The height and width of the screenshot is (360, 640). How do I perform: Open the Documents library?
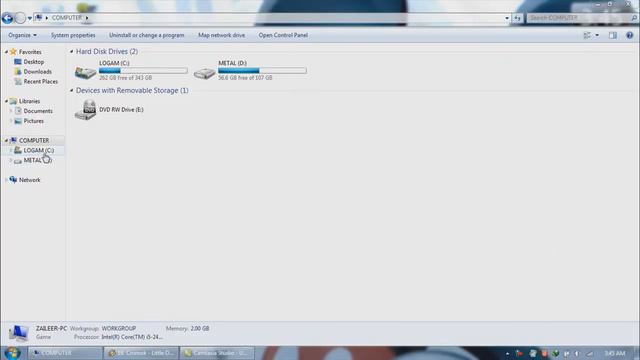coord(38,111)
